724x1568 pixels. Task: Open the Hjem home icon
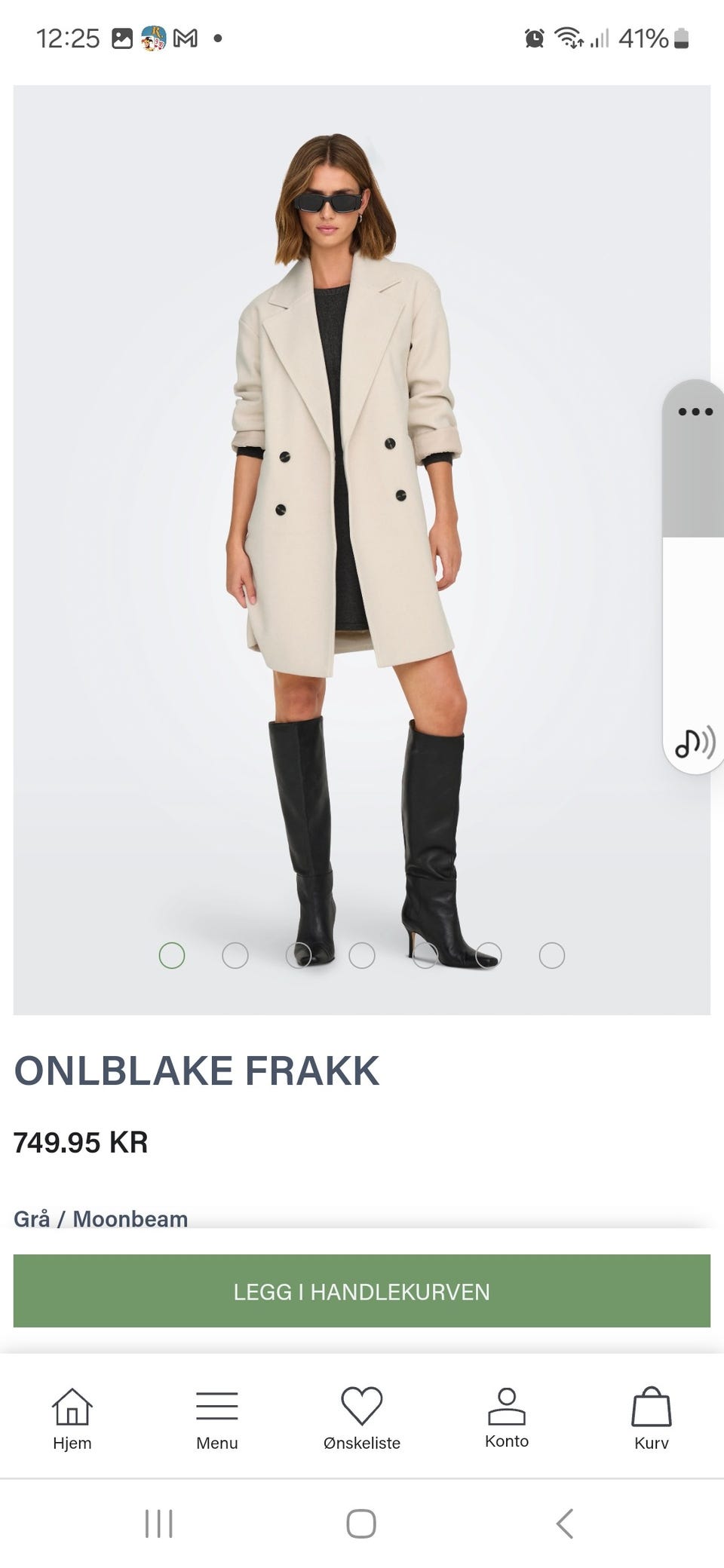[x=72, y=1407]
